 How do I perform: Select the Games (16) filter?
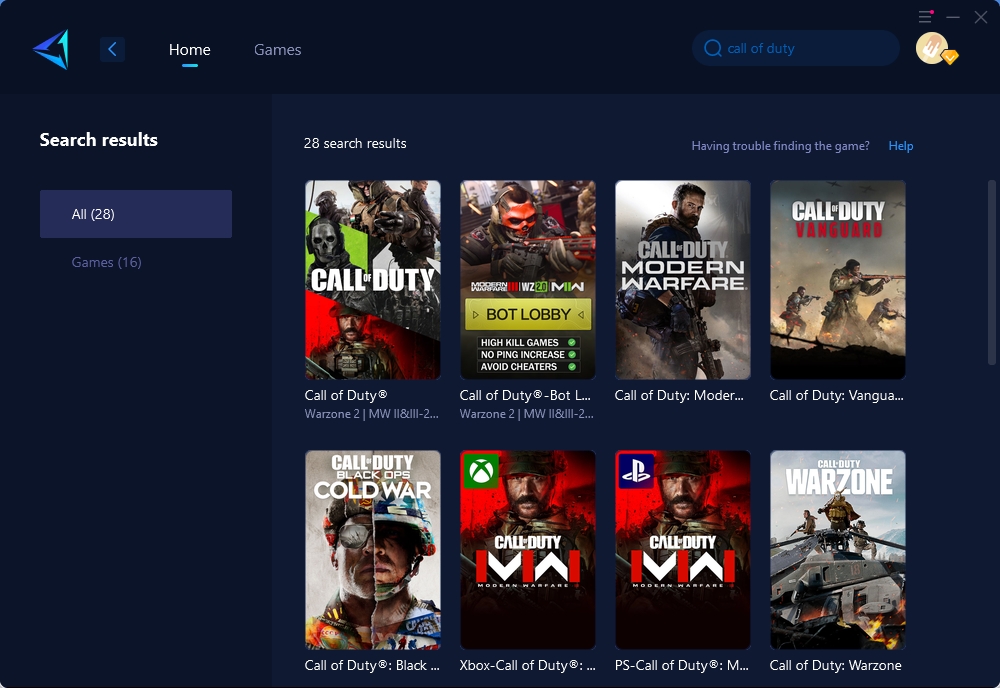click(107, 262)
